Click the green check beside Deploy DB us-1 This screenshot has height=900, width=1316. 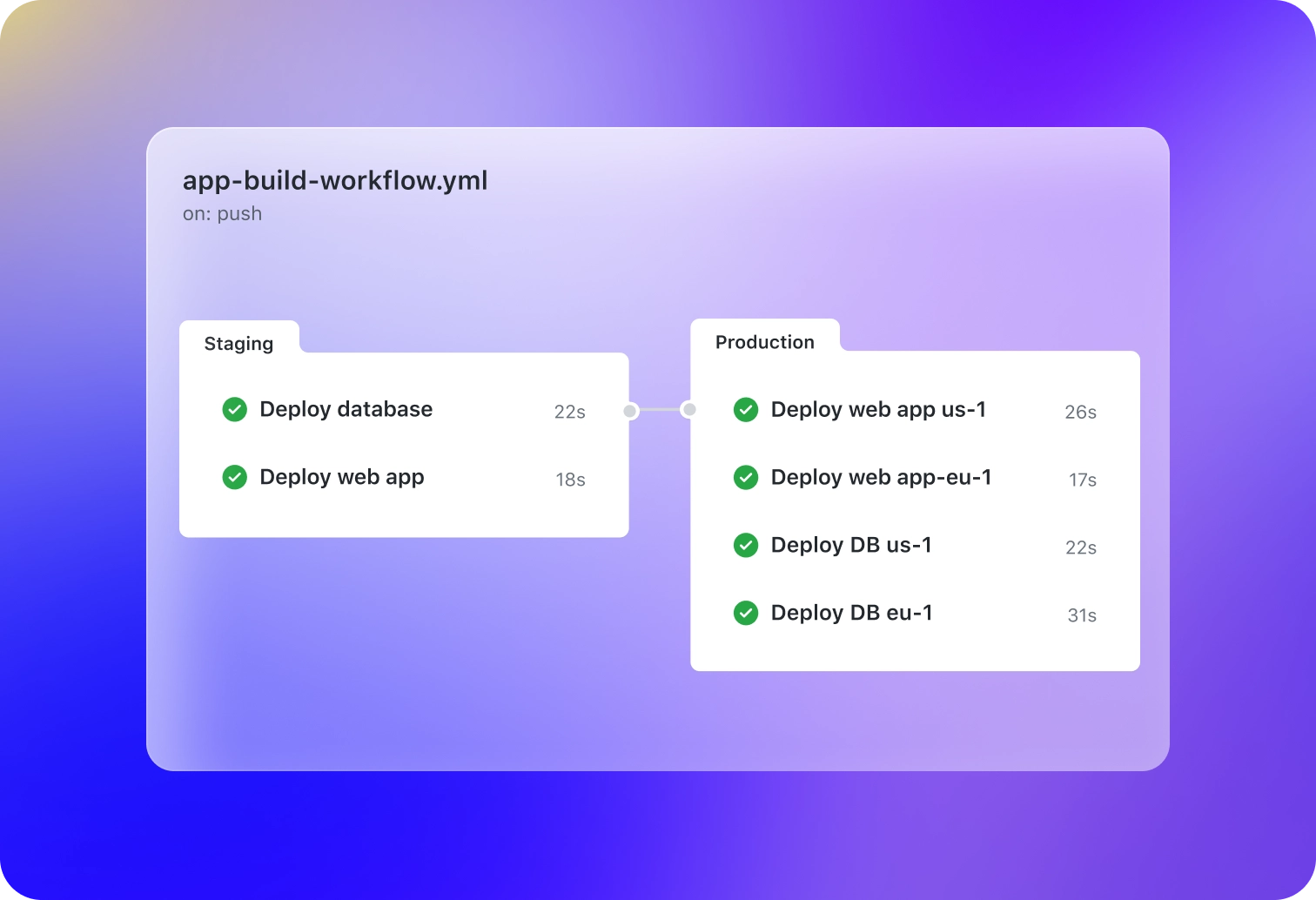pyautogui.click(x=746, y=545)
